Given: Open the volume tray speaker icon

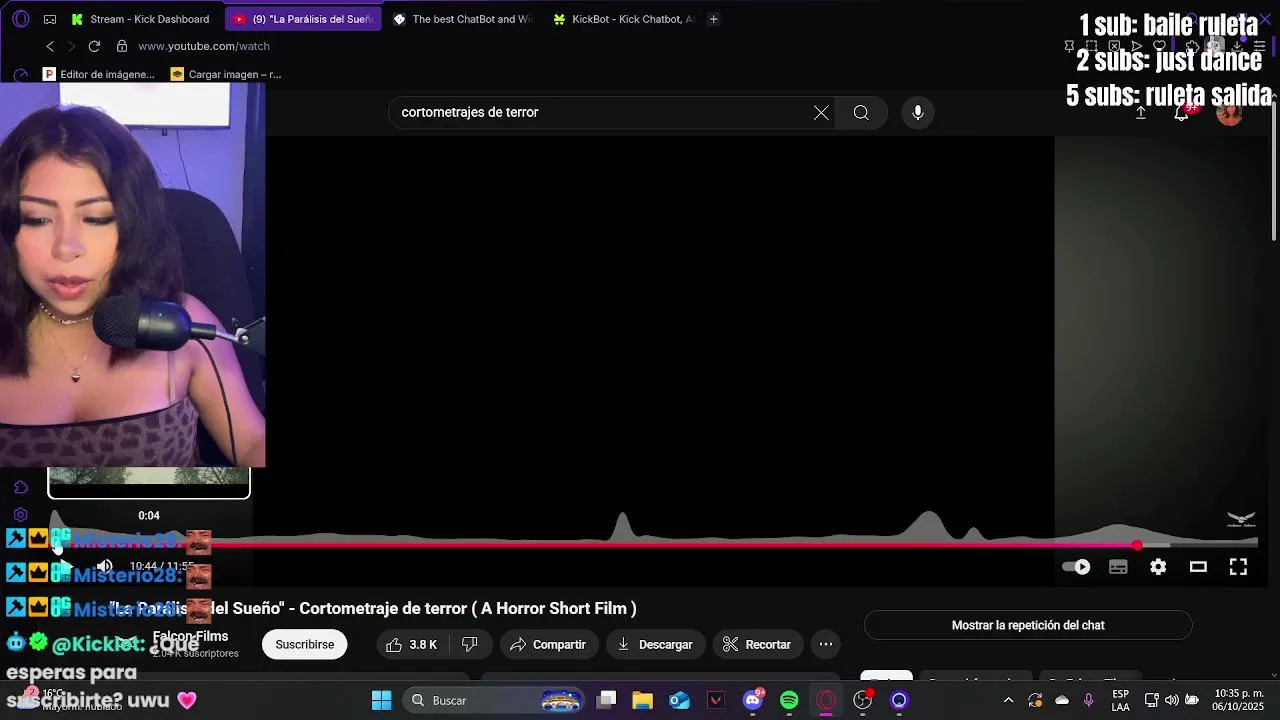Looking at the screenshot, I should click(1172, 700).
